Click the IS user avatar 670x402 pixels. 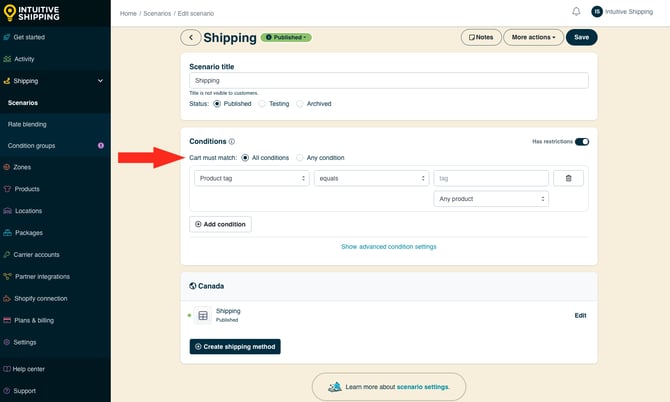pyautogui.click(x=597, y=12)
